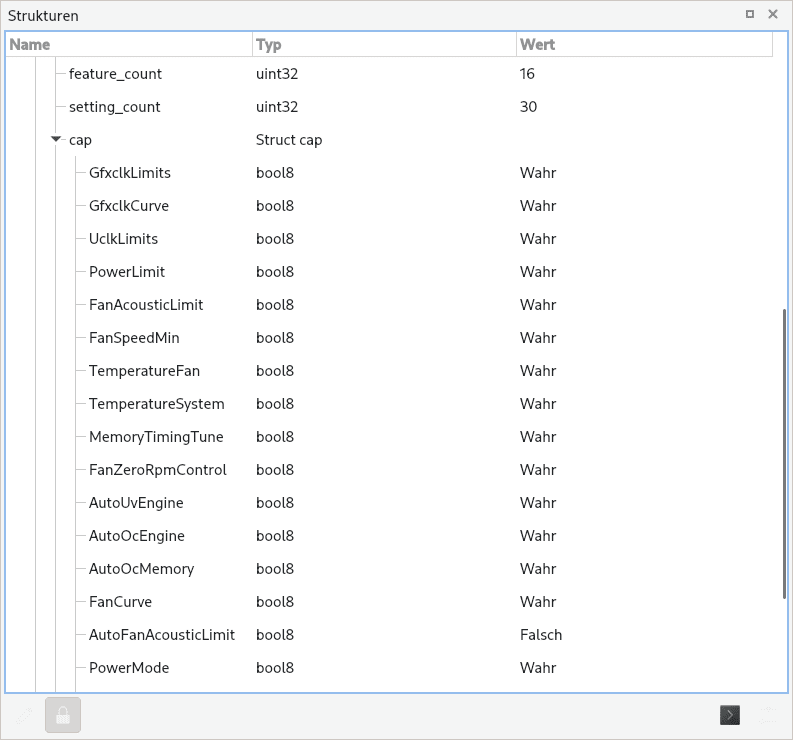793x740 pixels.
Task: Select the GfxclkCurve entry
Action: (129, 206)
